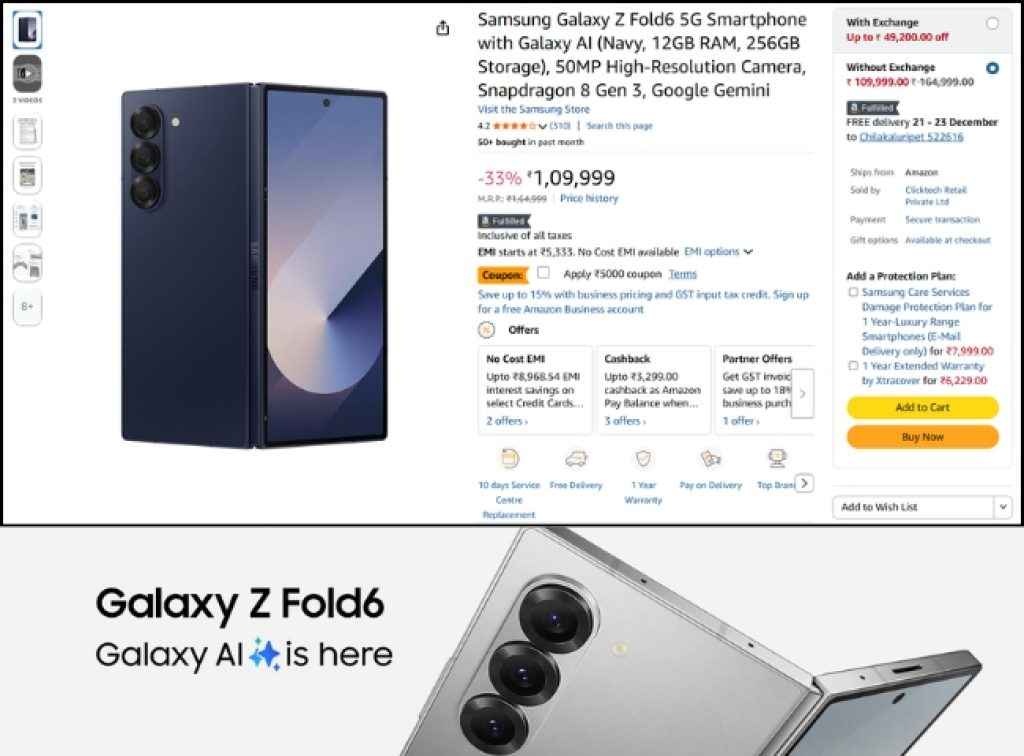Screen dimensions: 1024x756
Task: Click the share icon near the product title
Action: click(442, 29)
